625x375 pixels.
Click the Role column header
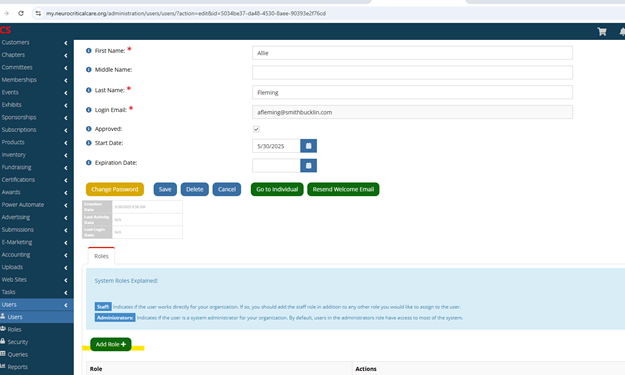[x=96, y=369]
